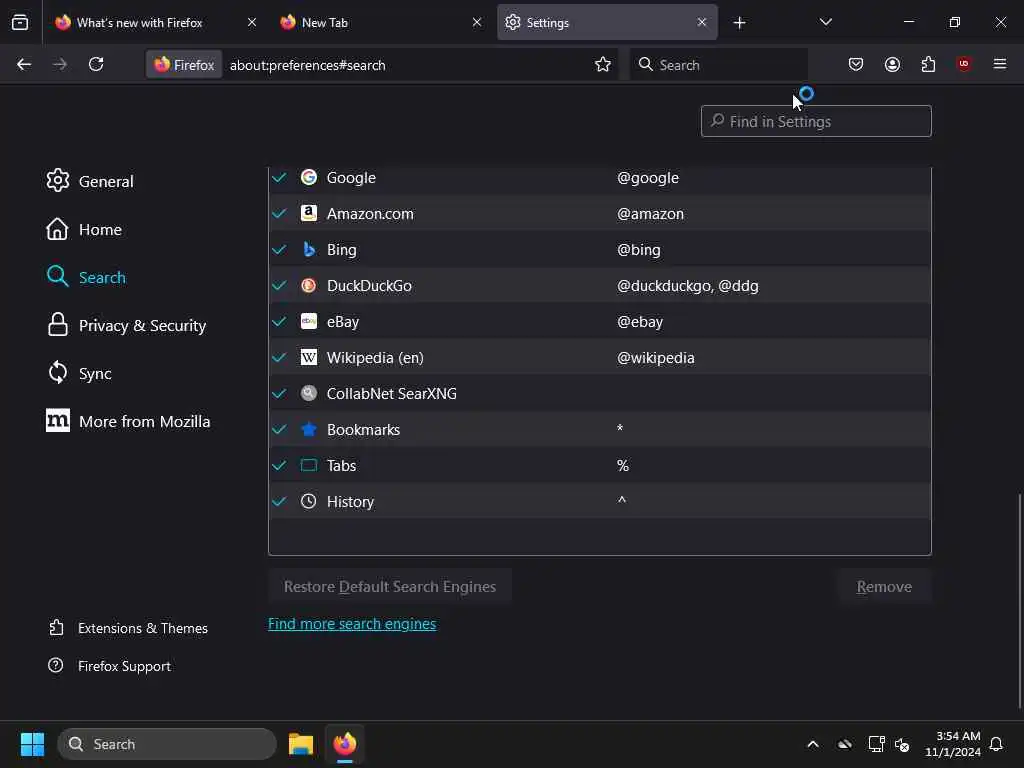
Task: Open Sync settings category
Action: coord(78,374)
